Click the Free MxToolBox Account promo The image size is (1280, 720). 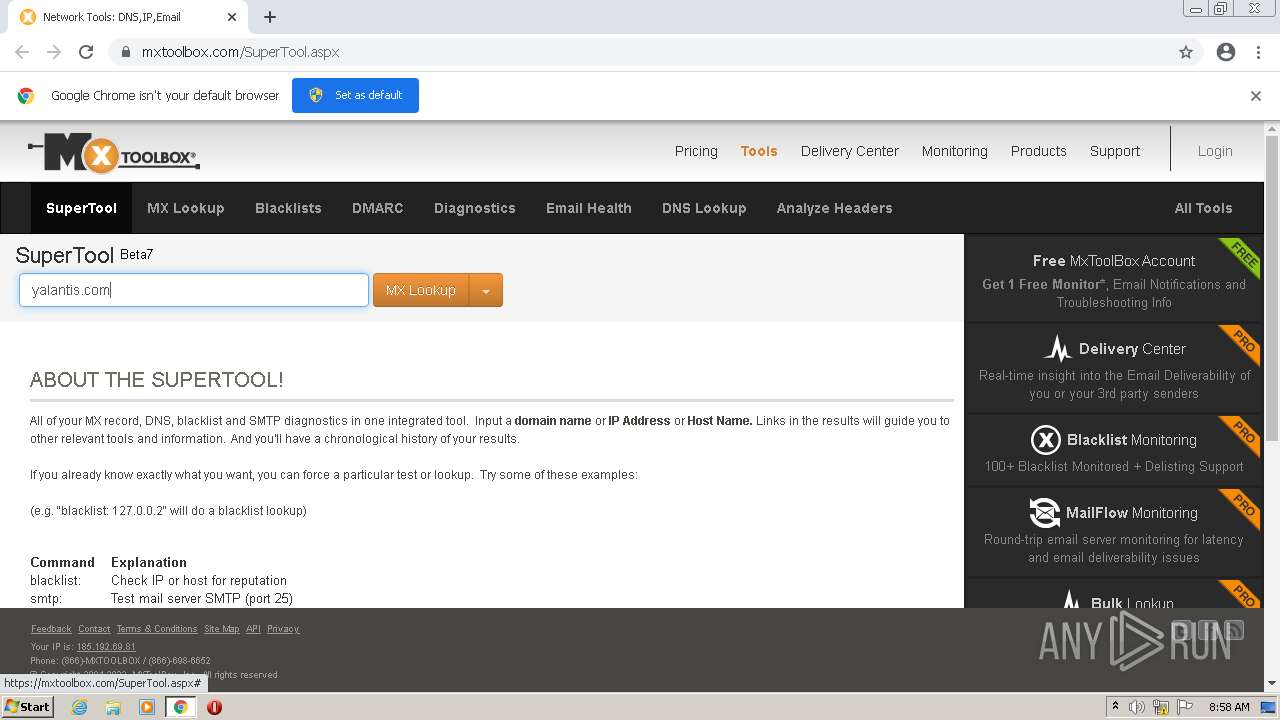pos(1114,279)
